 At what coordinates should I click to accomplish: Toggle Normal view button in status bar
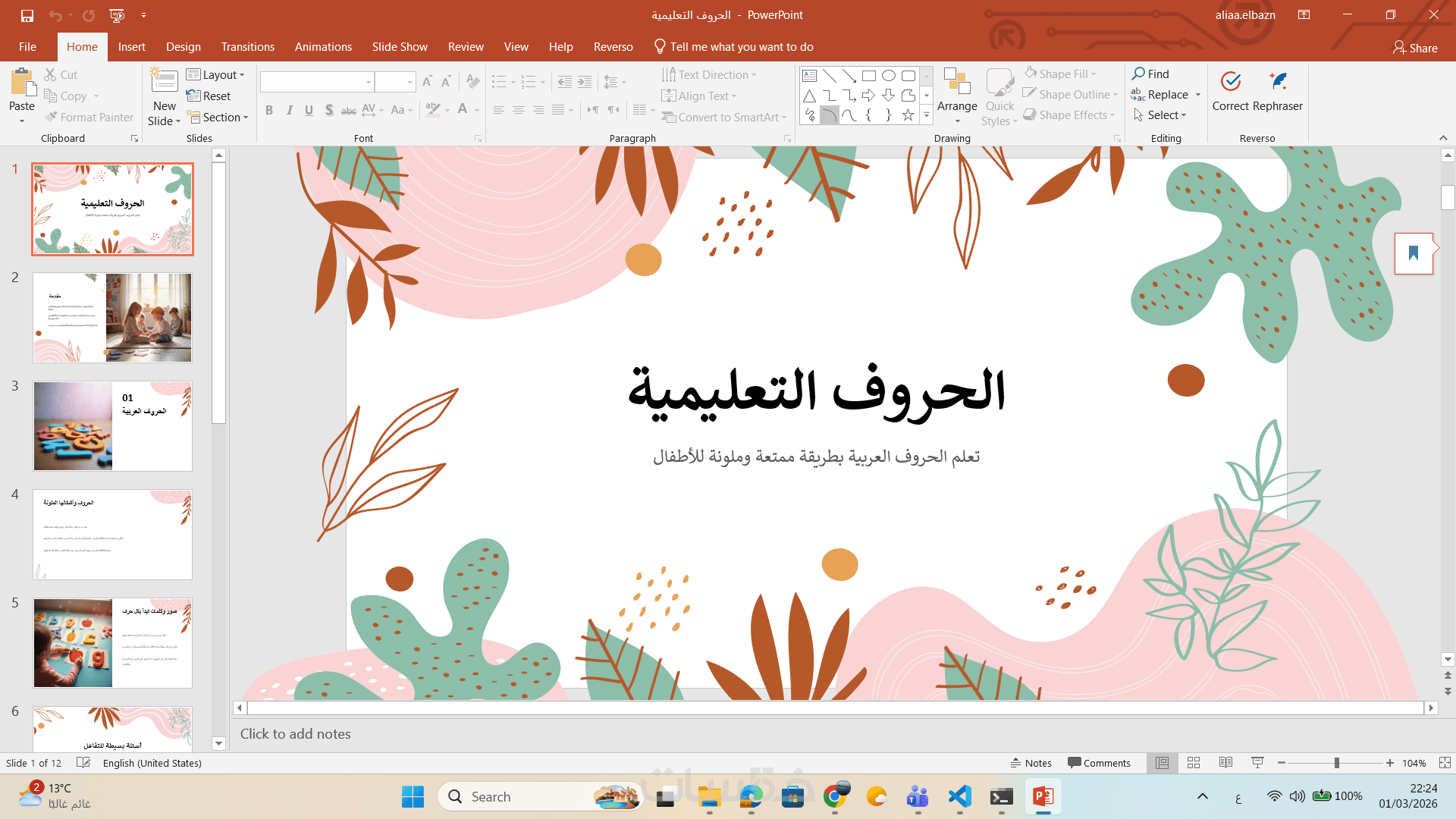1162,763
